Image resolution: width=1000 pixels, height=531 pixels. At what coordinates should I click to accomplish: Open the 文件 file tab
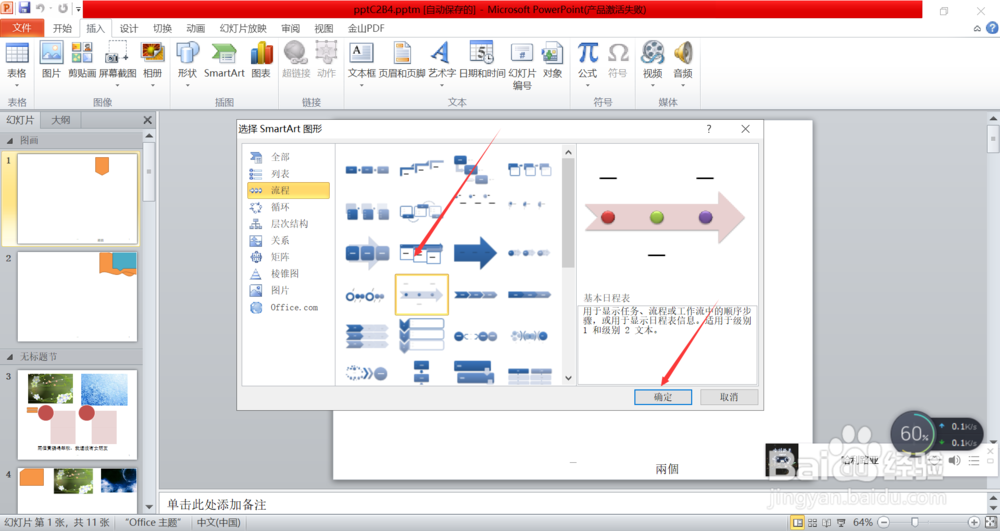click(x=22, y=28)
